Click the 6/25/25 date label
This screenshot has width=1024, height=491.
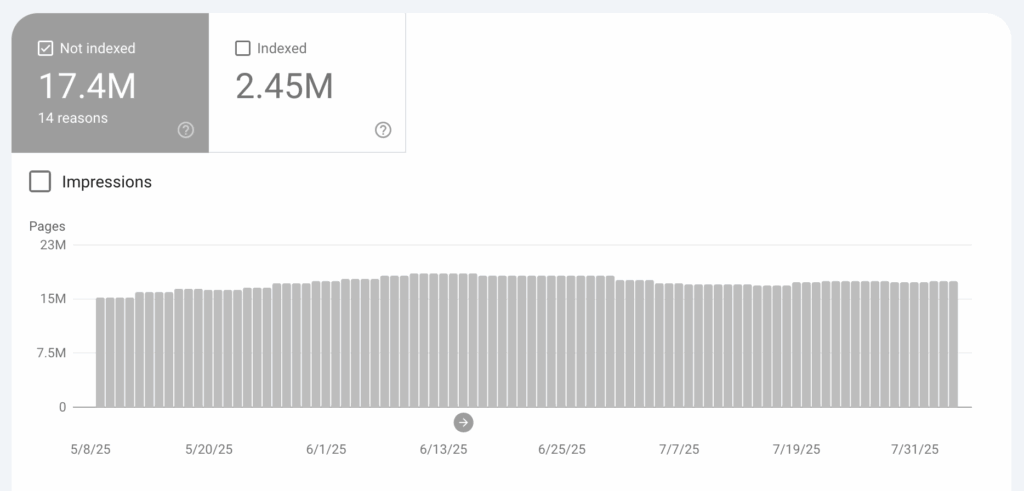pyautogui.click(x=562, y=449)
